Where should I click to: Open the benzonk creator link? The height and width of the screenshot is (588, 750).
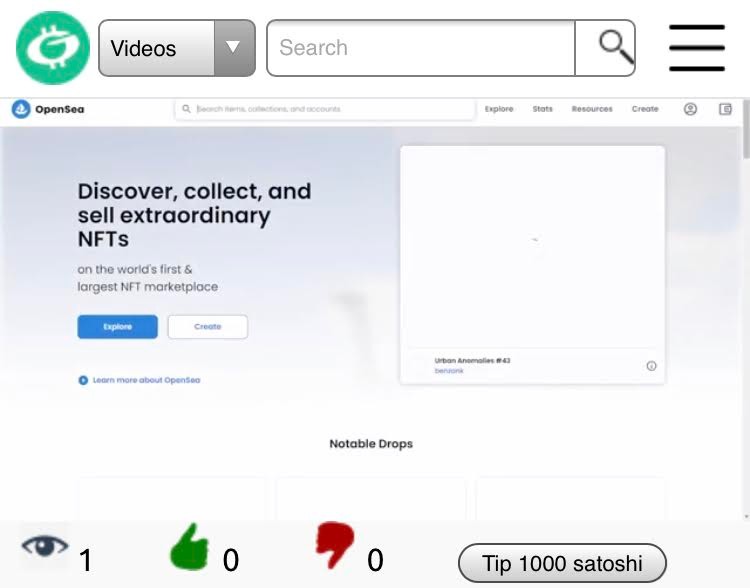[x=449, y=371]
